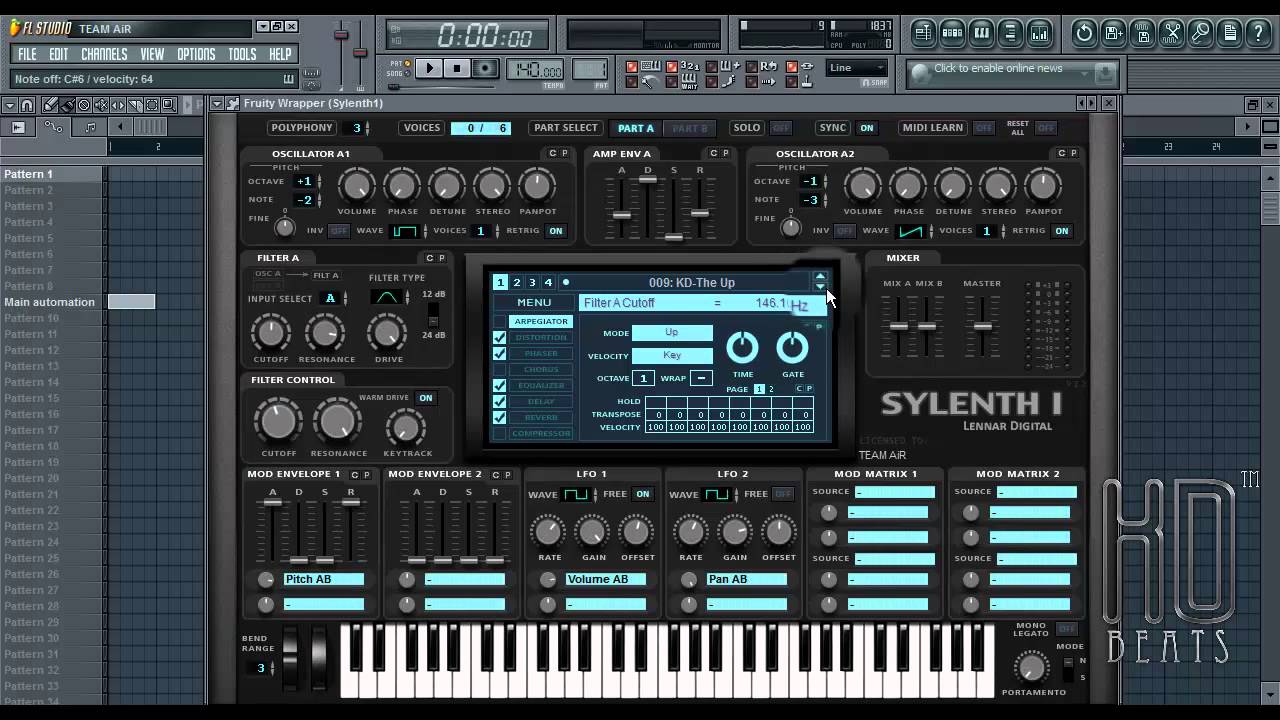The width and height of the screenshot is (1280, 720).
Task: Select the playlist Slip tool
Action: pos(118,105)
